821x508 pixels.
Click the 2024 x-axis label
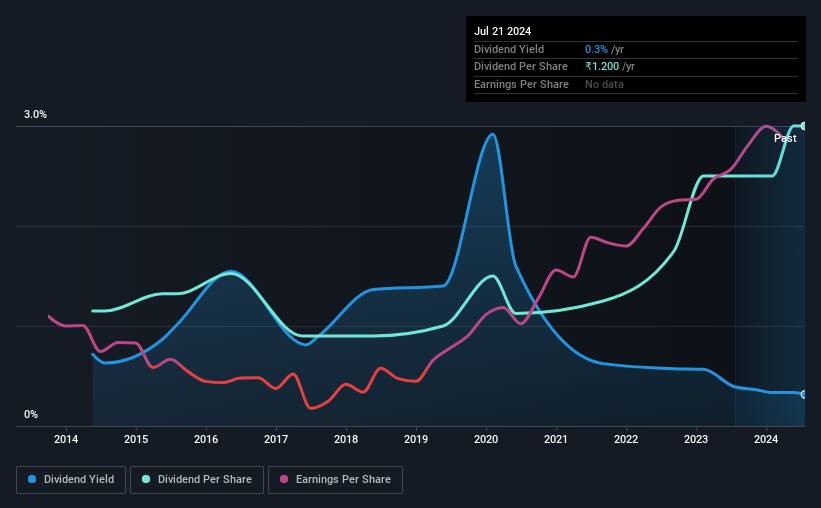765,439
